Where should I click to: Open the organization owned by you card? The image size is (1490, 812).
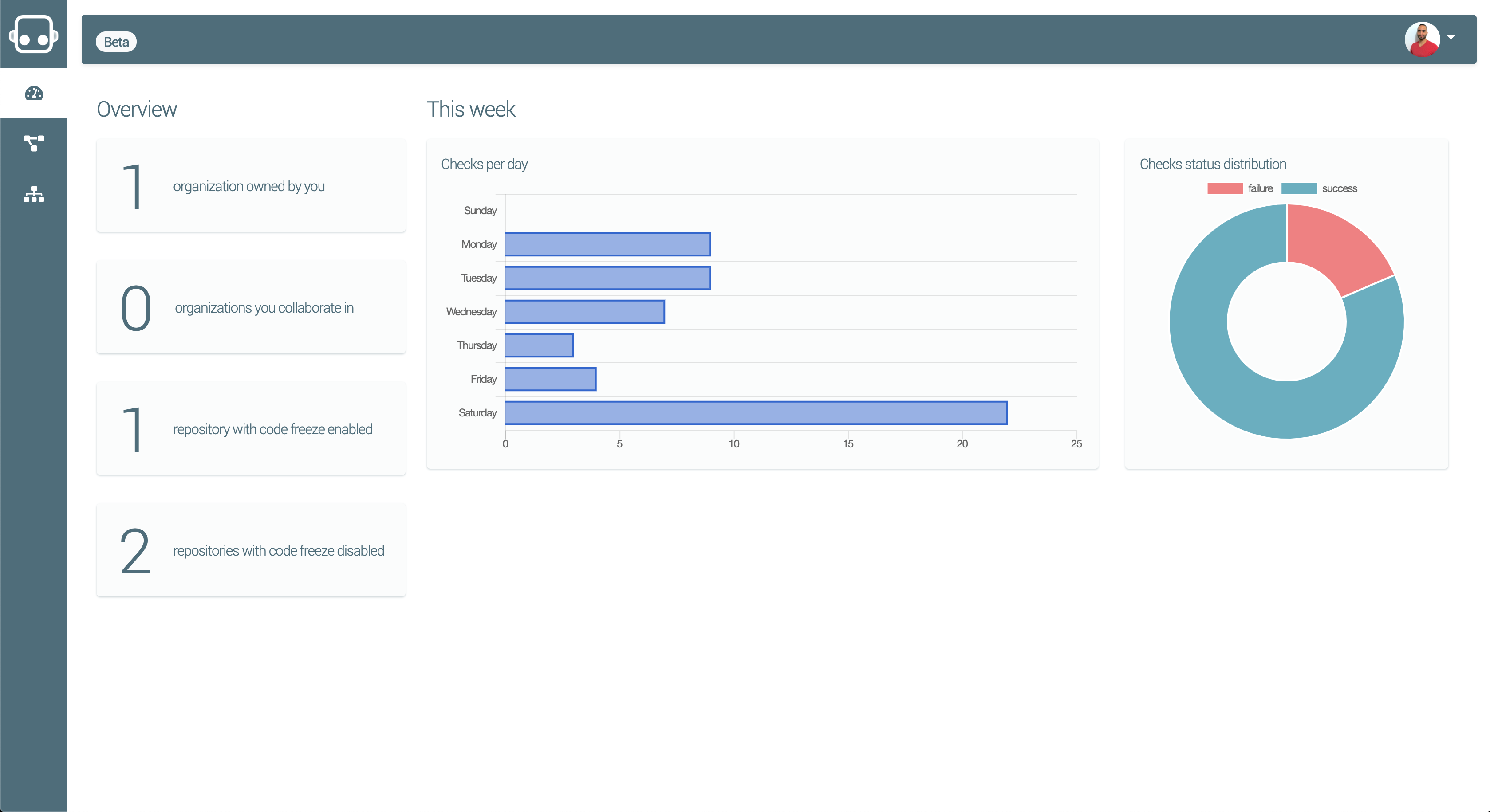click(250, 186)
